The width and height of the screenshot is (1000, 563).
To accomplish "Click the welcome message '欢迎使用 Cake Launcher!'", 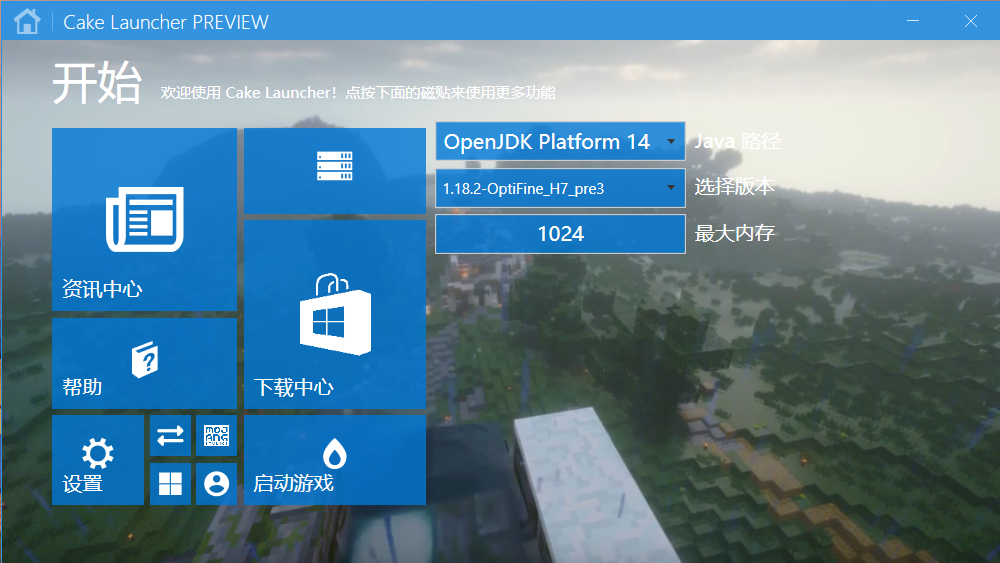I will 249,92.
